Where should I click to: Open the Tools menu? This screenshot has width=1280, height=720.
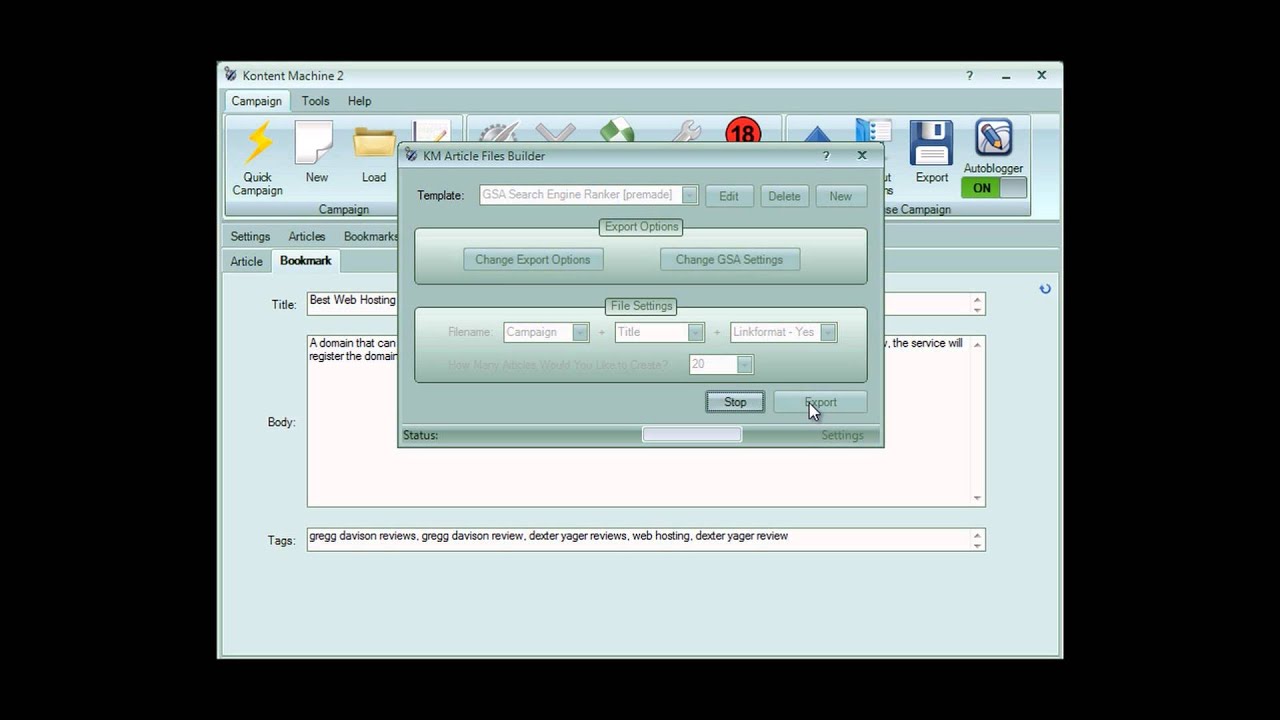pos(316,101)
